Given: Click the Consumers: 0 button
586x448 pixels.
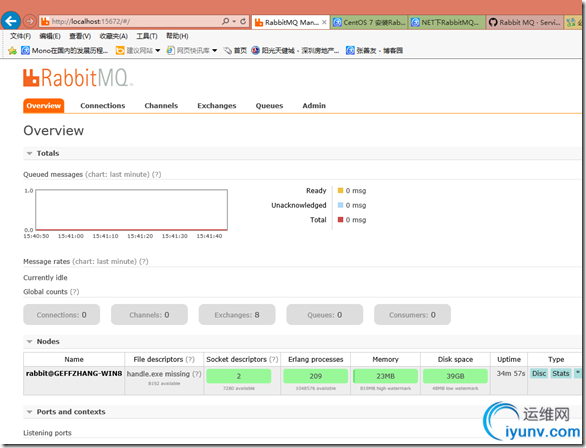Looking at the screenshot, I should [x=412, y=315].
